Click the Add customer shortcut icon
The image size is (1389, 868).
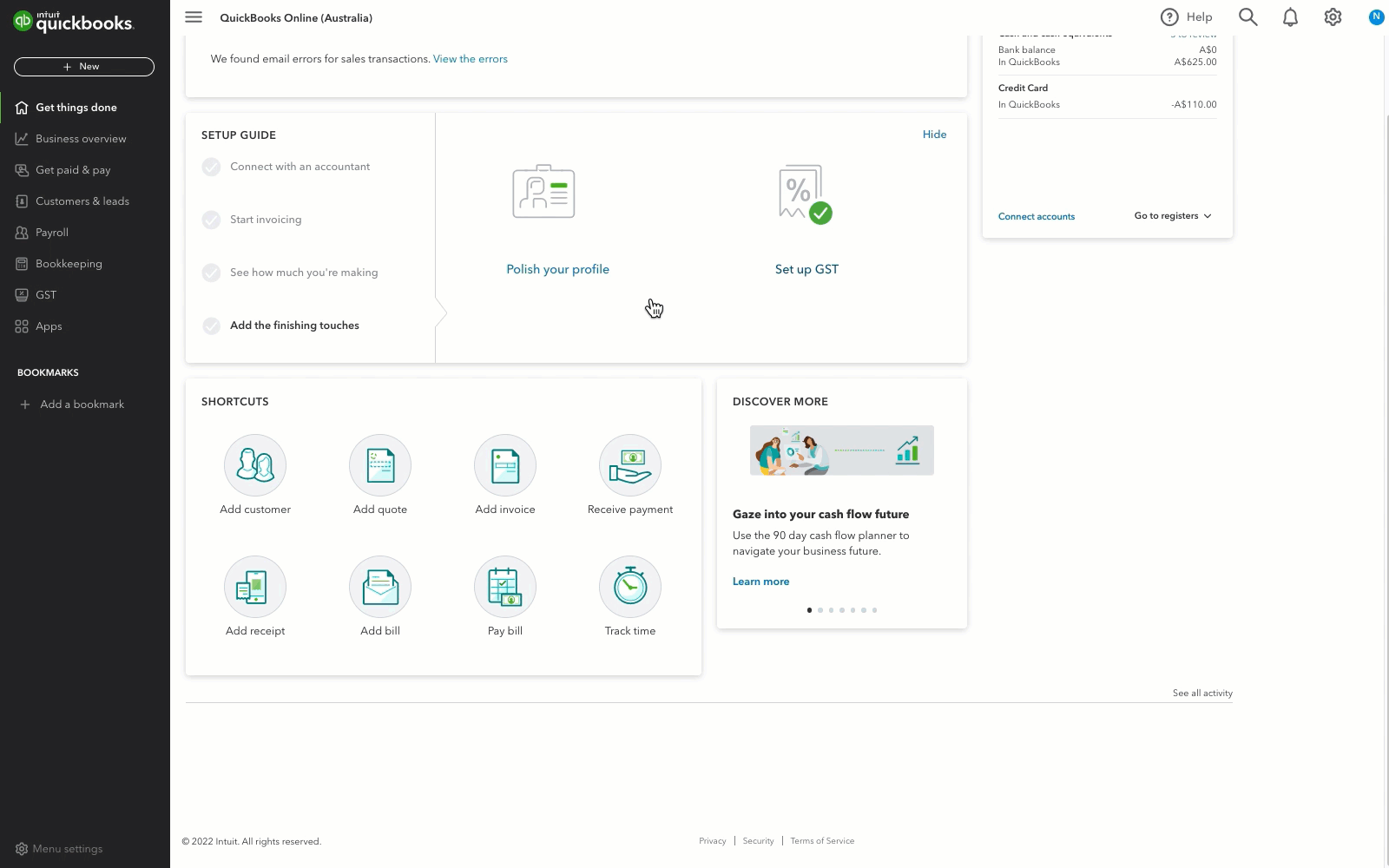point(255,465)
